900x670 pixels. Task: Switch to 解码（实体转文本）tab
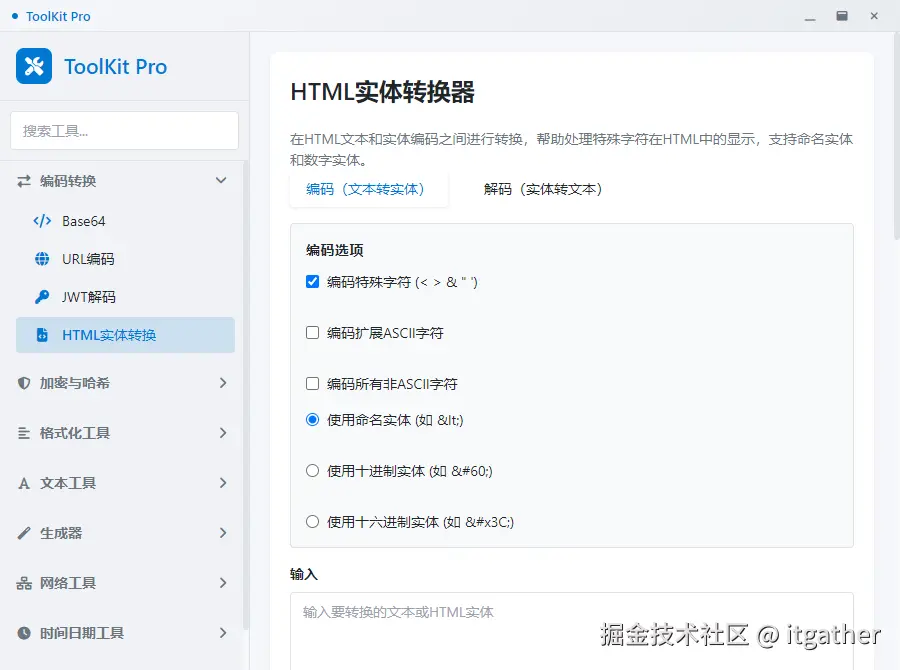542,189
